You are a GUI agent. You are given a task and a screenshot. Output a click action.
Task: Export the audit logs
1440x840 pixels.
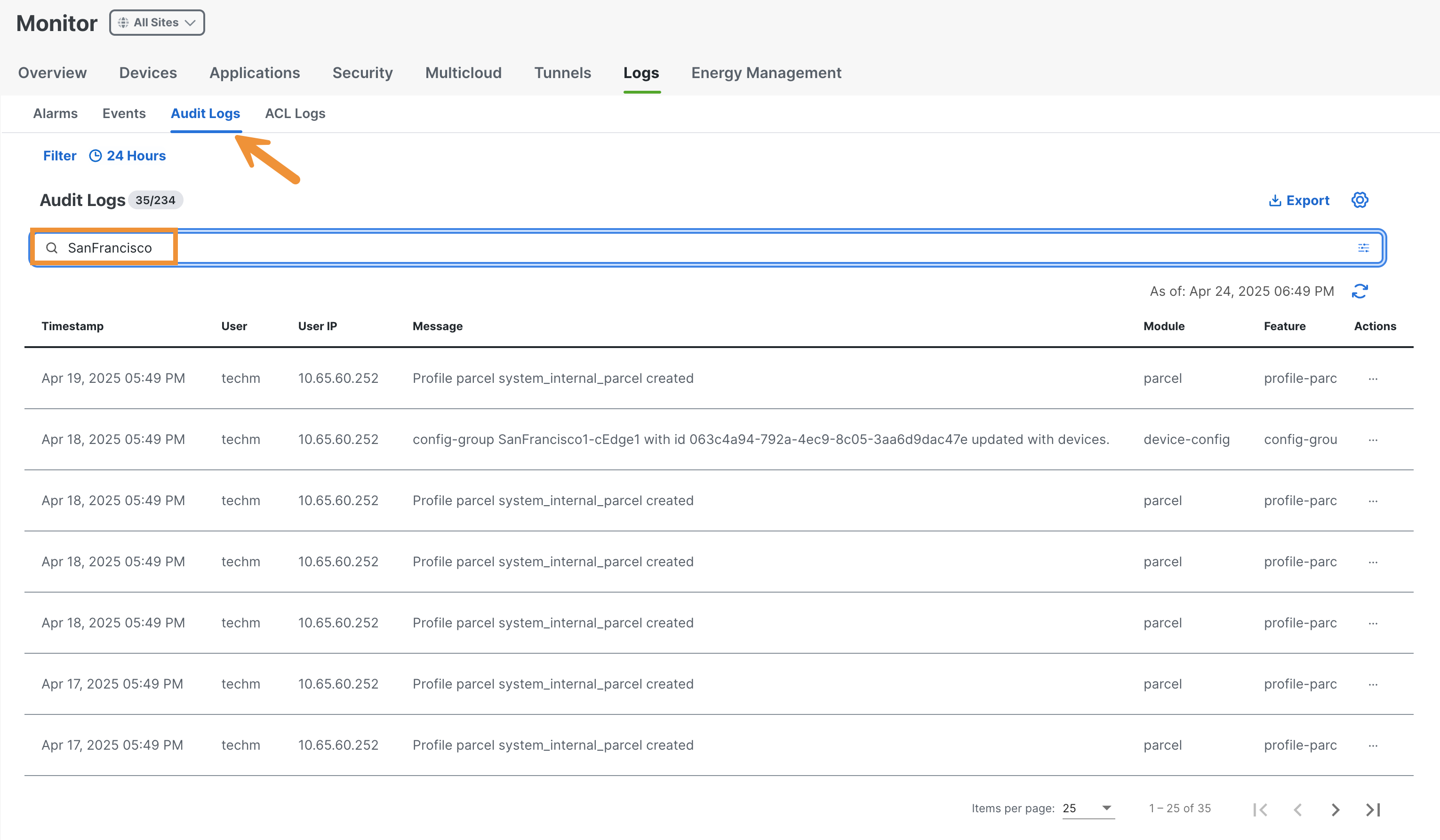click(x=1299, y=200)
